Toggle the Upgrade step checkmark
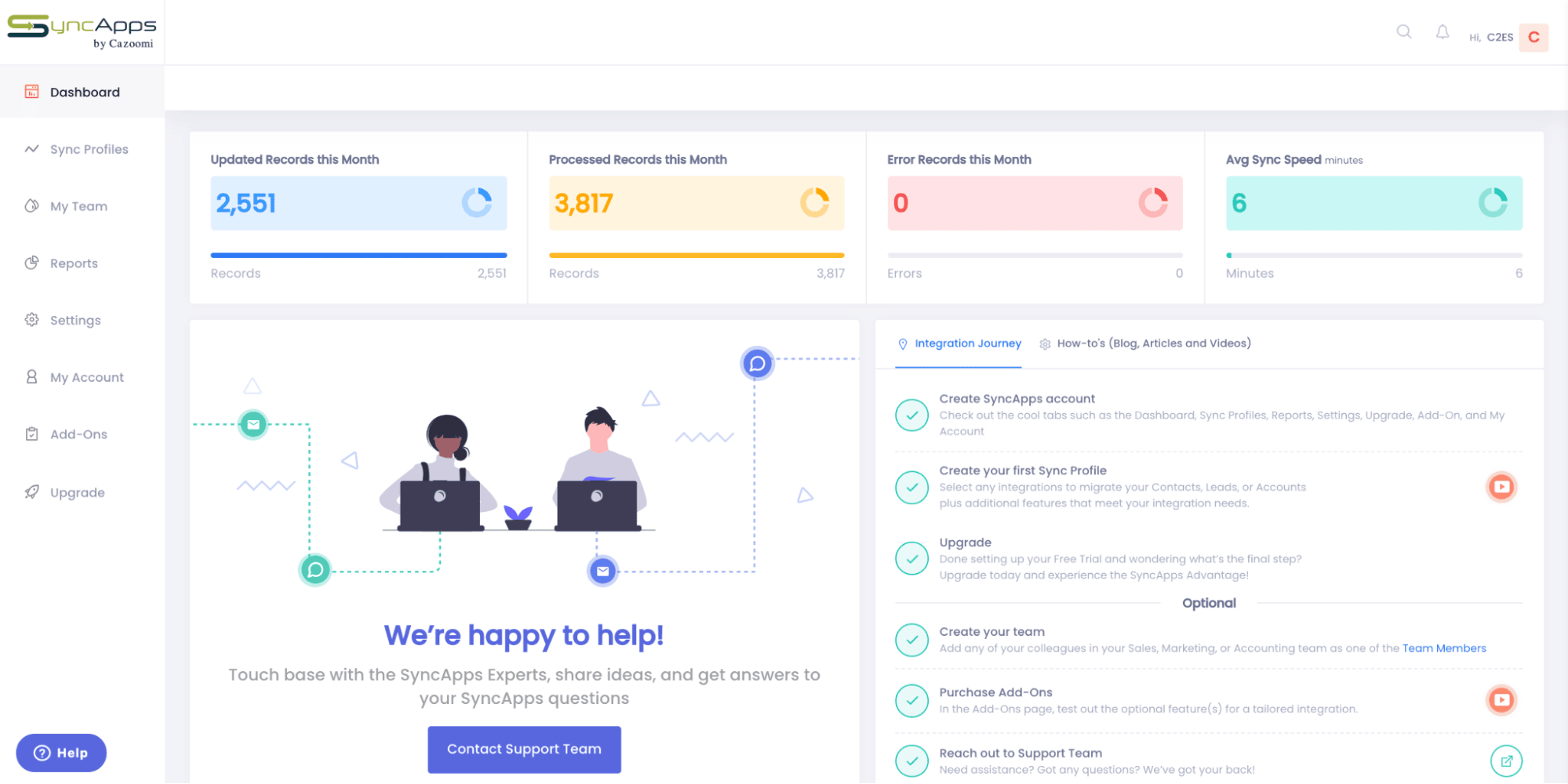This screenshot has height=784, width=1568. tap(911, 558)
